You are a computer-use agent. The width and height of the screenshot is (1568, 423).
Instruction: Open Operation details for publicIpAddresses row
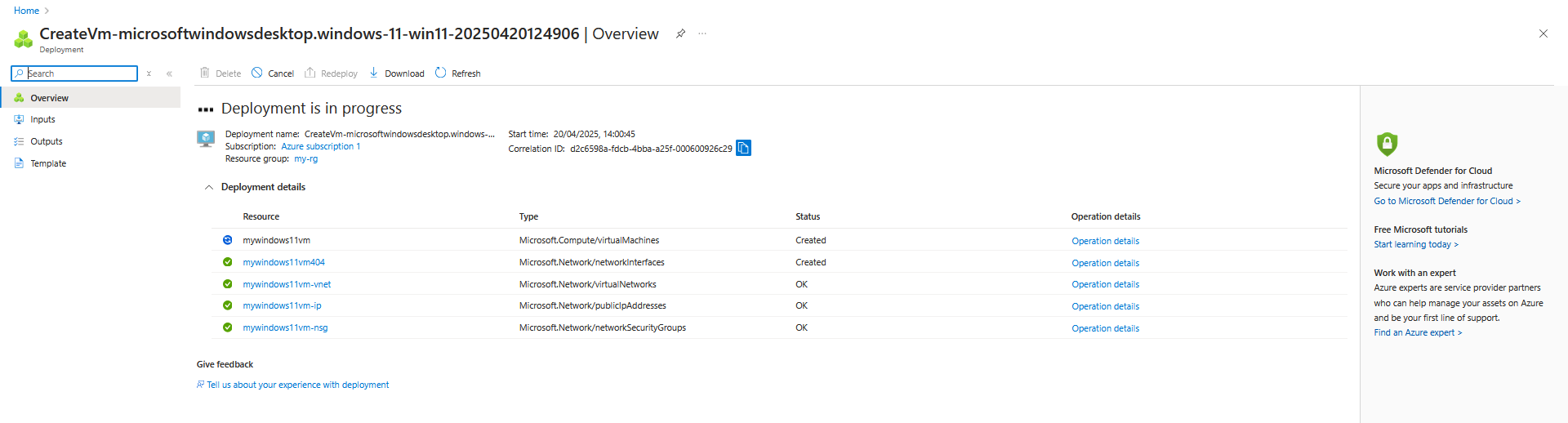coord(1105,306)
